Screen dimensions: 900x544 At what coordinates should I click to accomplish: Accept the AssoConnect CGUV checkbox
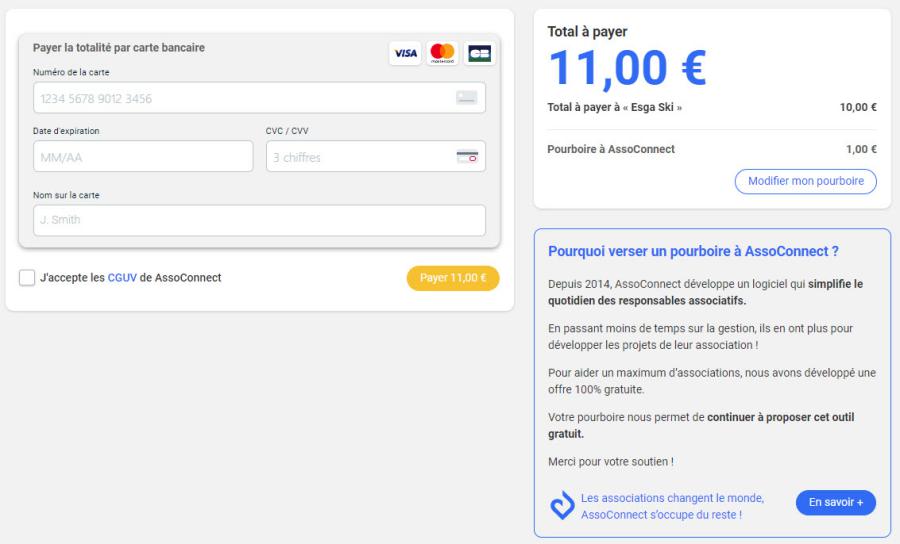(27, 278)
